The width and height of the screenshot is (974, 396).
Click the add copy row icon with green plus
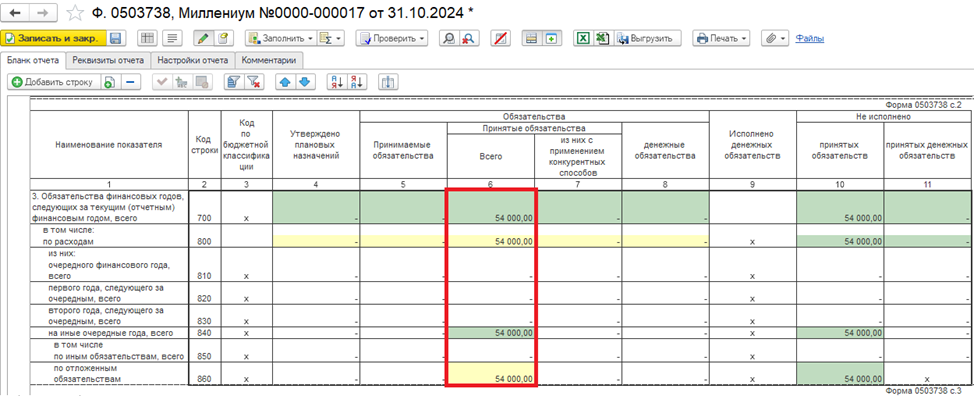(x=109, y=82)
